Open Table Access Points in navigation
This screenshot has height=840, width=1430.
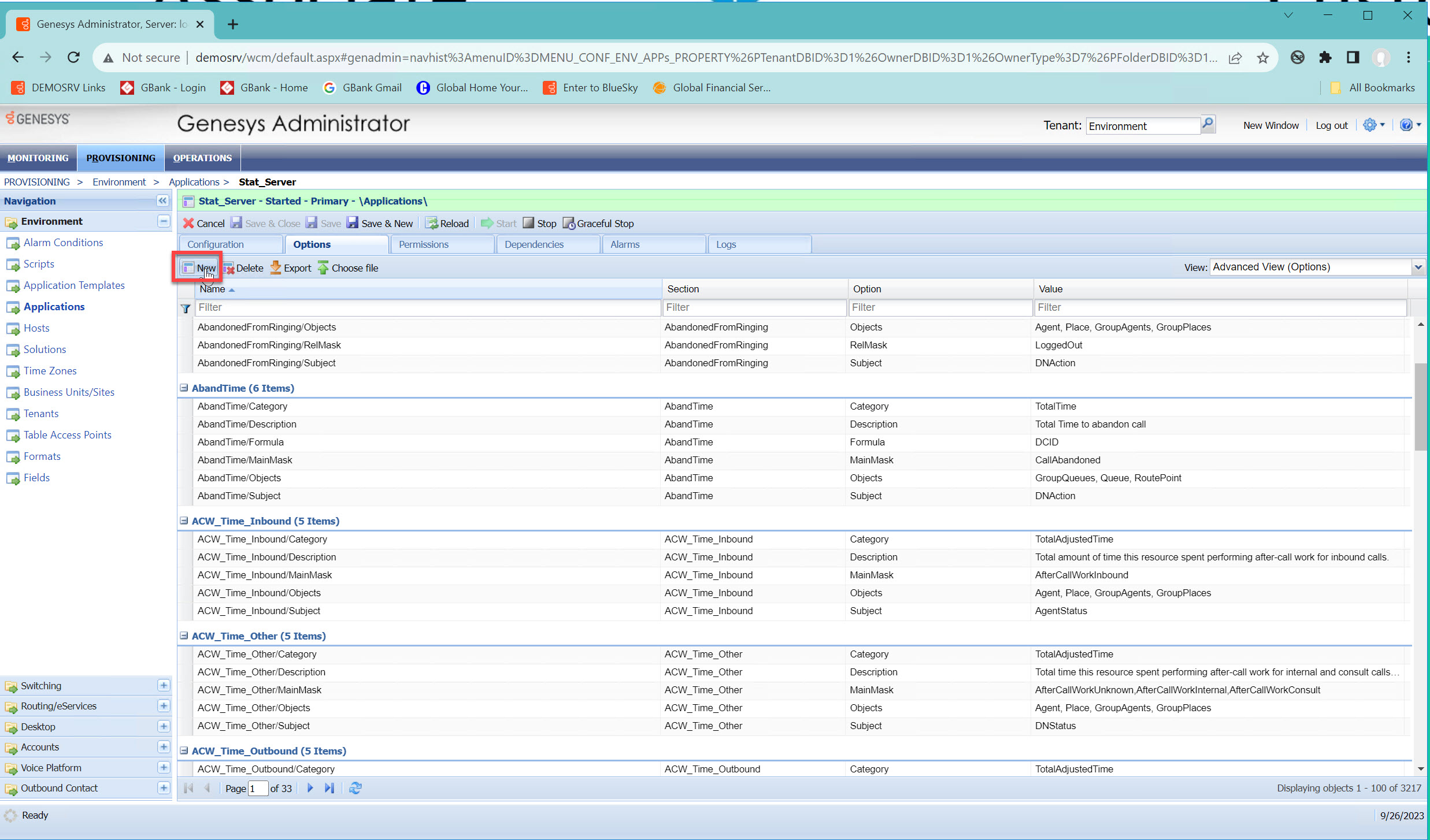(68, 435)
